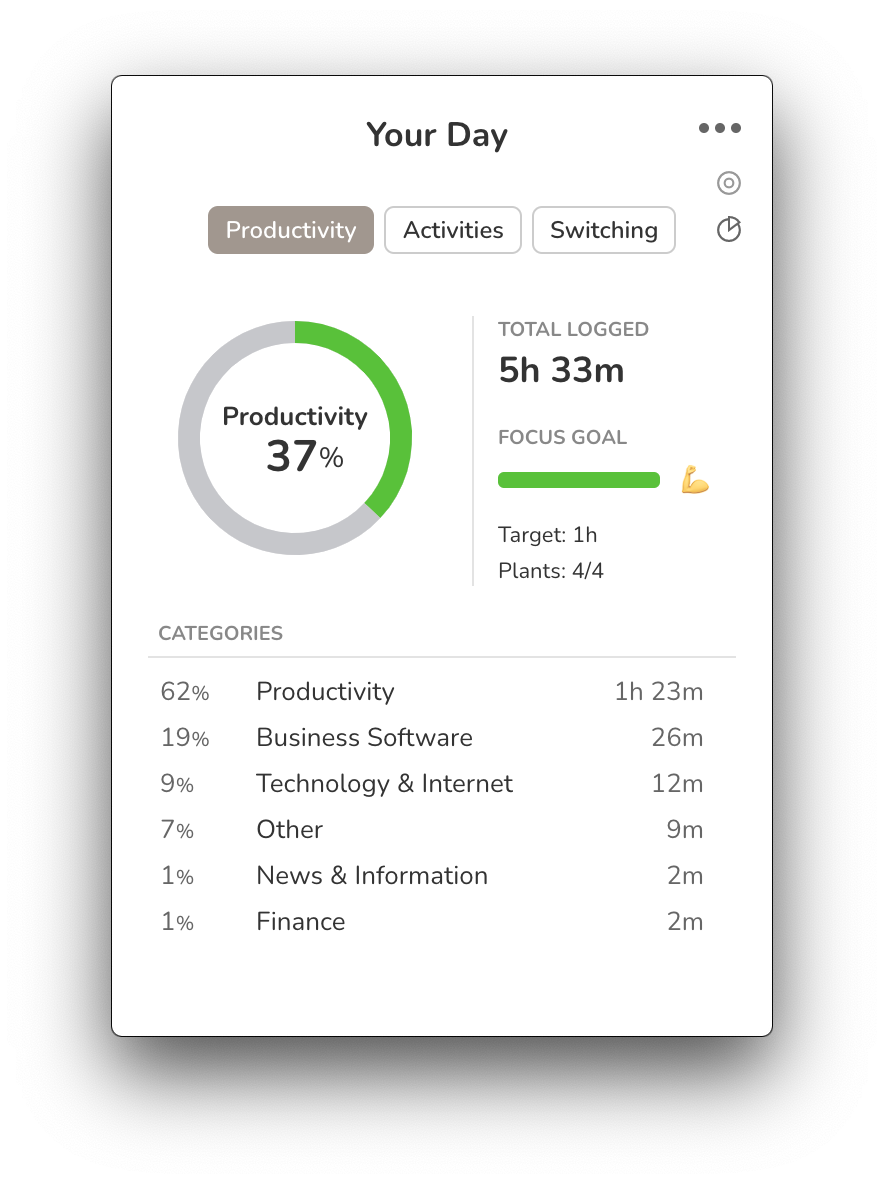Click the flexed bicep emoji icon

pyautogui.click(x=695, y=480)
